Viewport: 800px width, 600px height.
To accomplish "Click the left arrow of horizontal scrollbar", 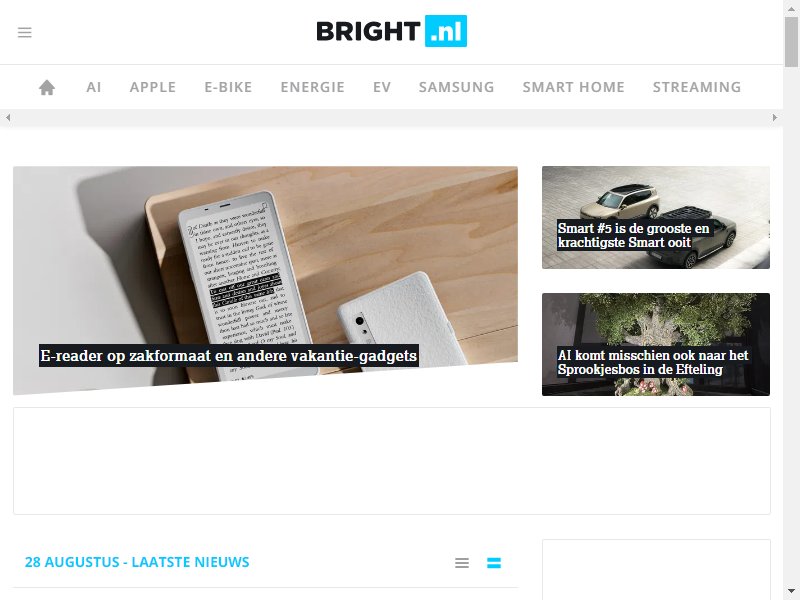I will tap(8, 117).
